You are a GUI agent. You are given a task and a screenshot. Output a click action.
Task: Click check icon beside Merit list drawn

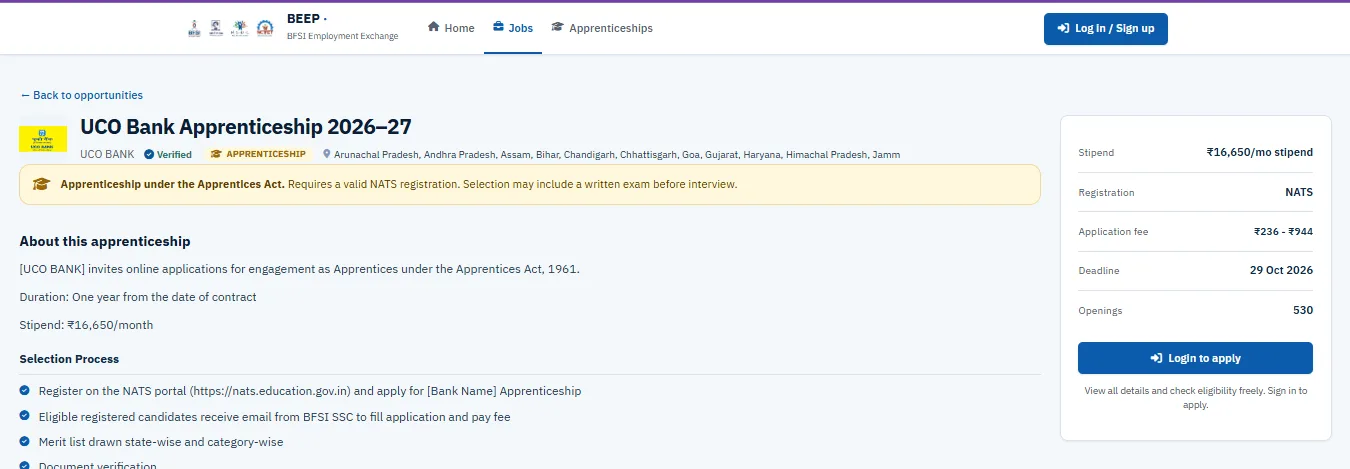25,441
